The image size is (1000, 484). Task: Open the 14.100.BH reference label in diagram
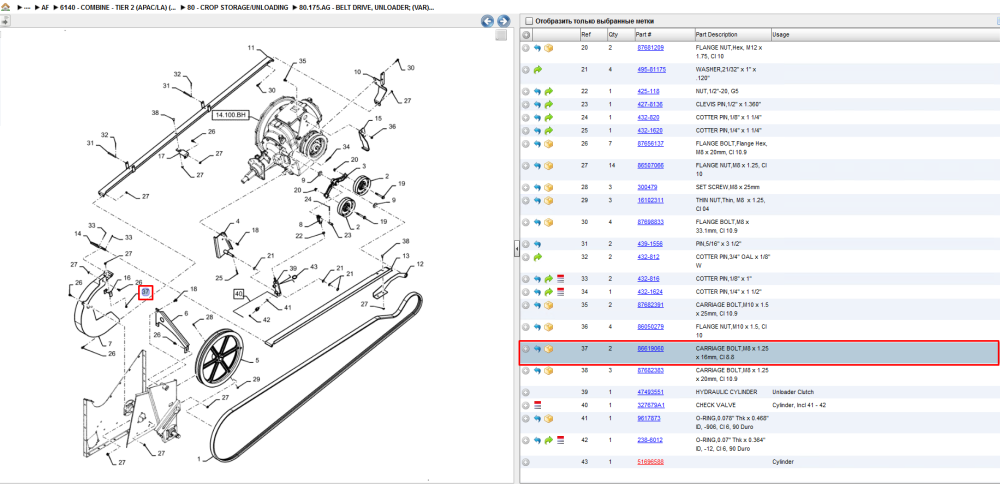(230, 115)
